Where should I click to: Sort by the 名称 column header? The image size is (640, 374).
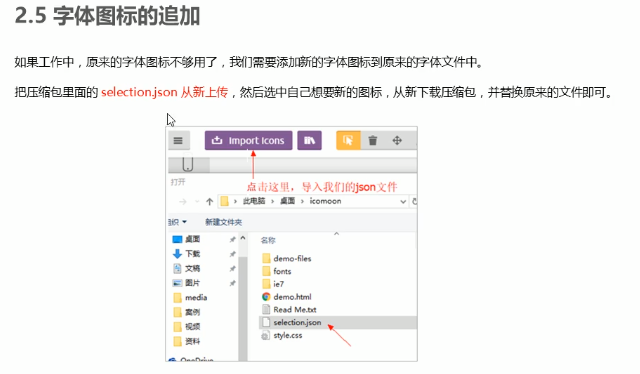point(268,240)
